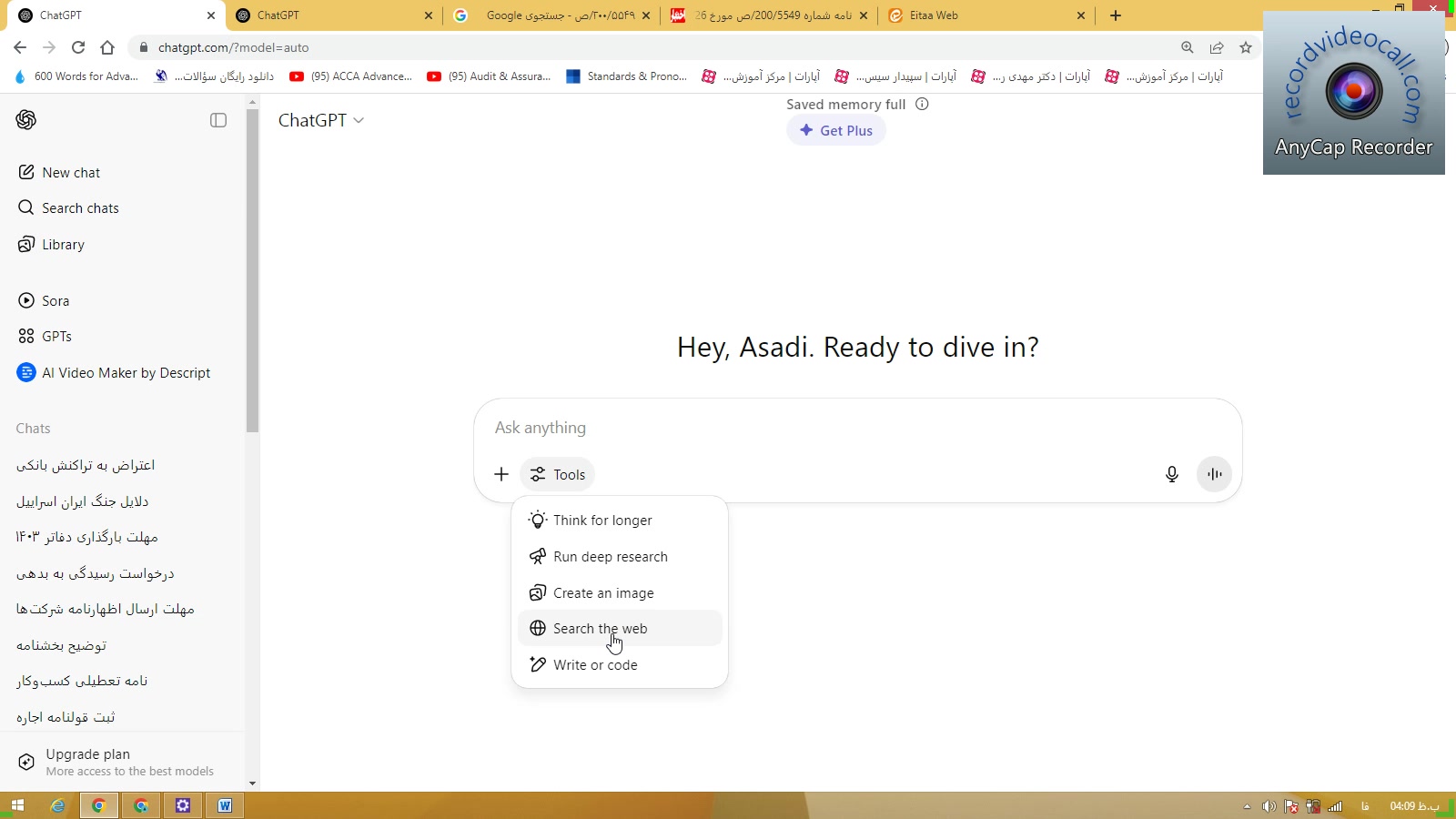This screenshot has width=1456, height=819.
Task: Open Microsoft Word from the taskbar
Action: click(x=225, y=805)
